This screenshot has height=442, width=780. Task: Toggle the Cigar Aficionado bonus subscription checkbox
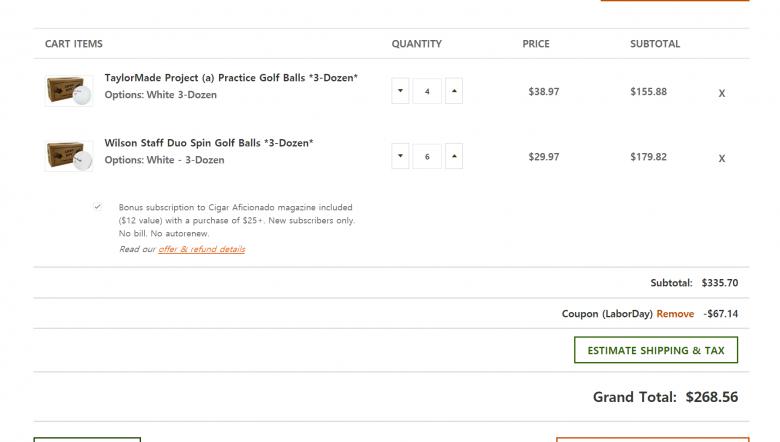click(x=97, y=207)
